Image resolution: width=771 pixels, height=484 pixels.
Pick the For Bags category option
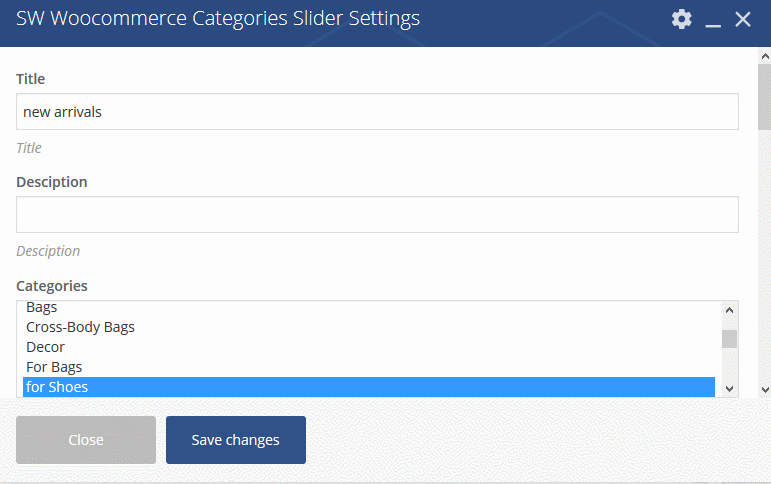[369, 367]
